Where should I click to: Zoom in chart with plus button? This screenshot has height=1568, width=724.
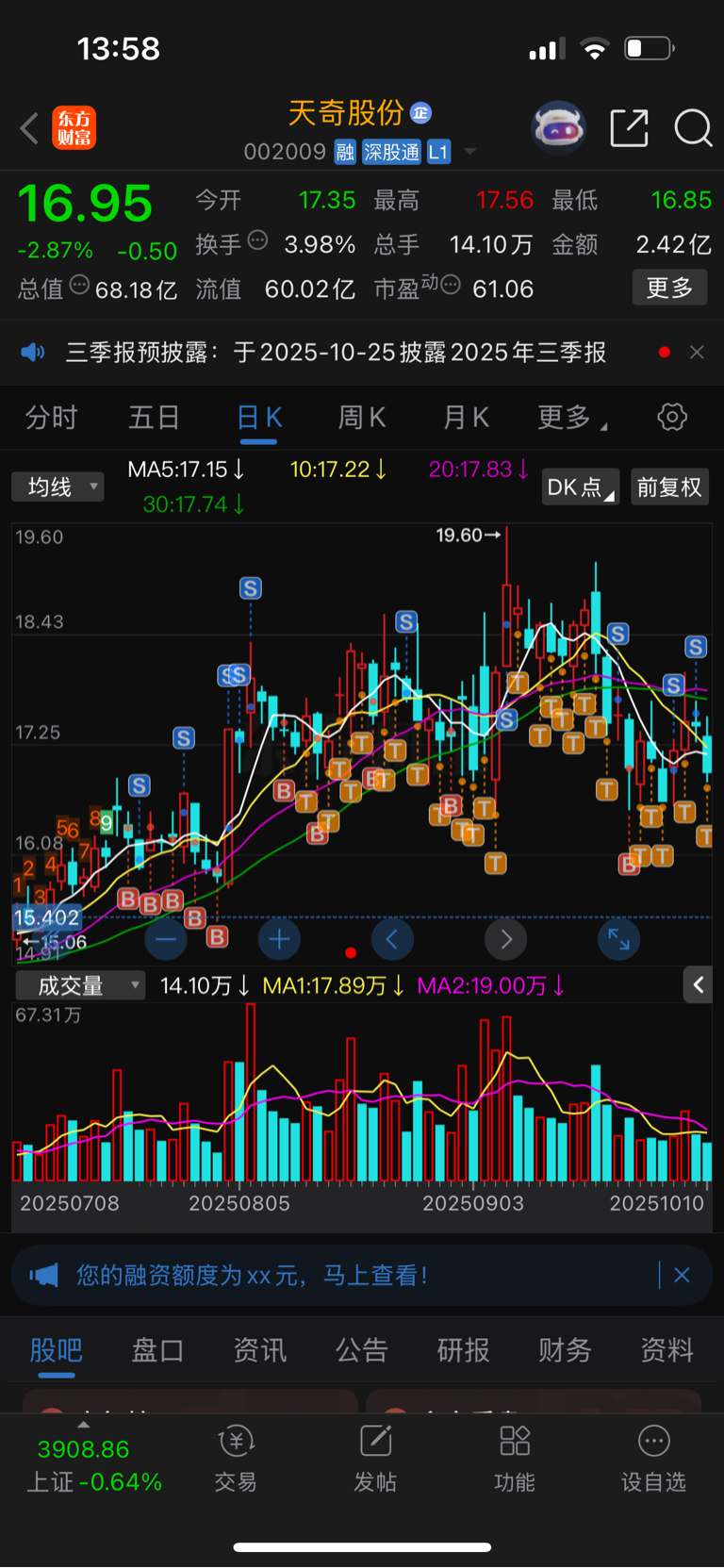[279, 939]
